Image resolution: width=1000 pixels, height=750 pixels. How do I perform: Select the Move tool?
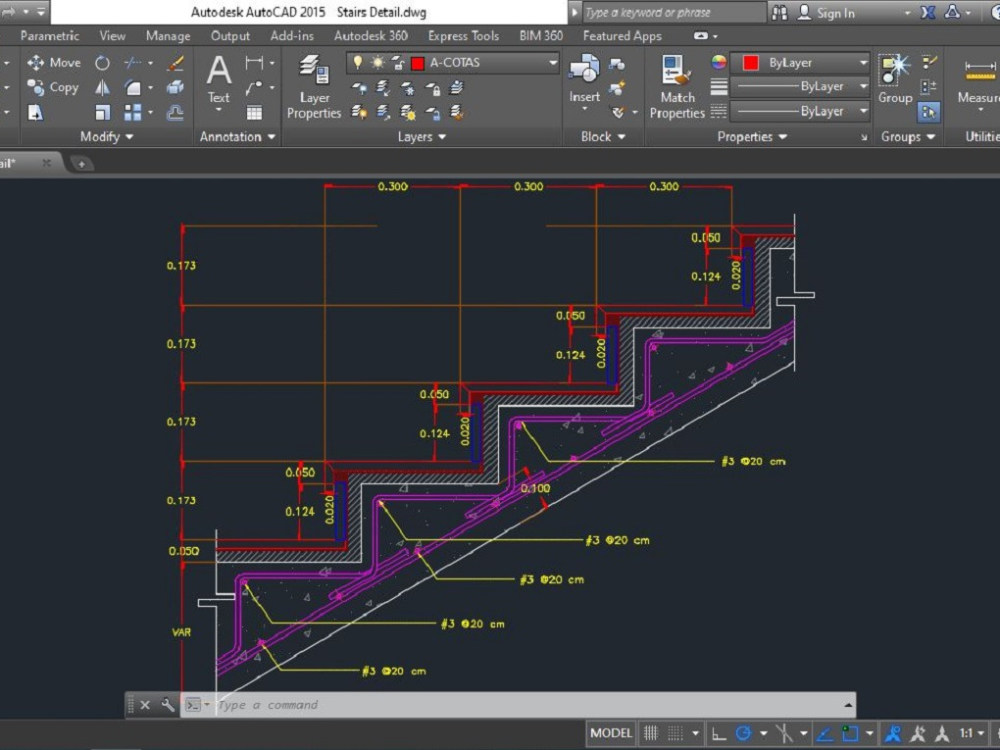click(x=52, y=61)
